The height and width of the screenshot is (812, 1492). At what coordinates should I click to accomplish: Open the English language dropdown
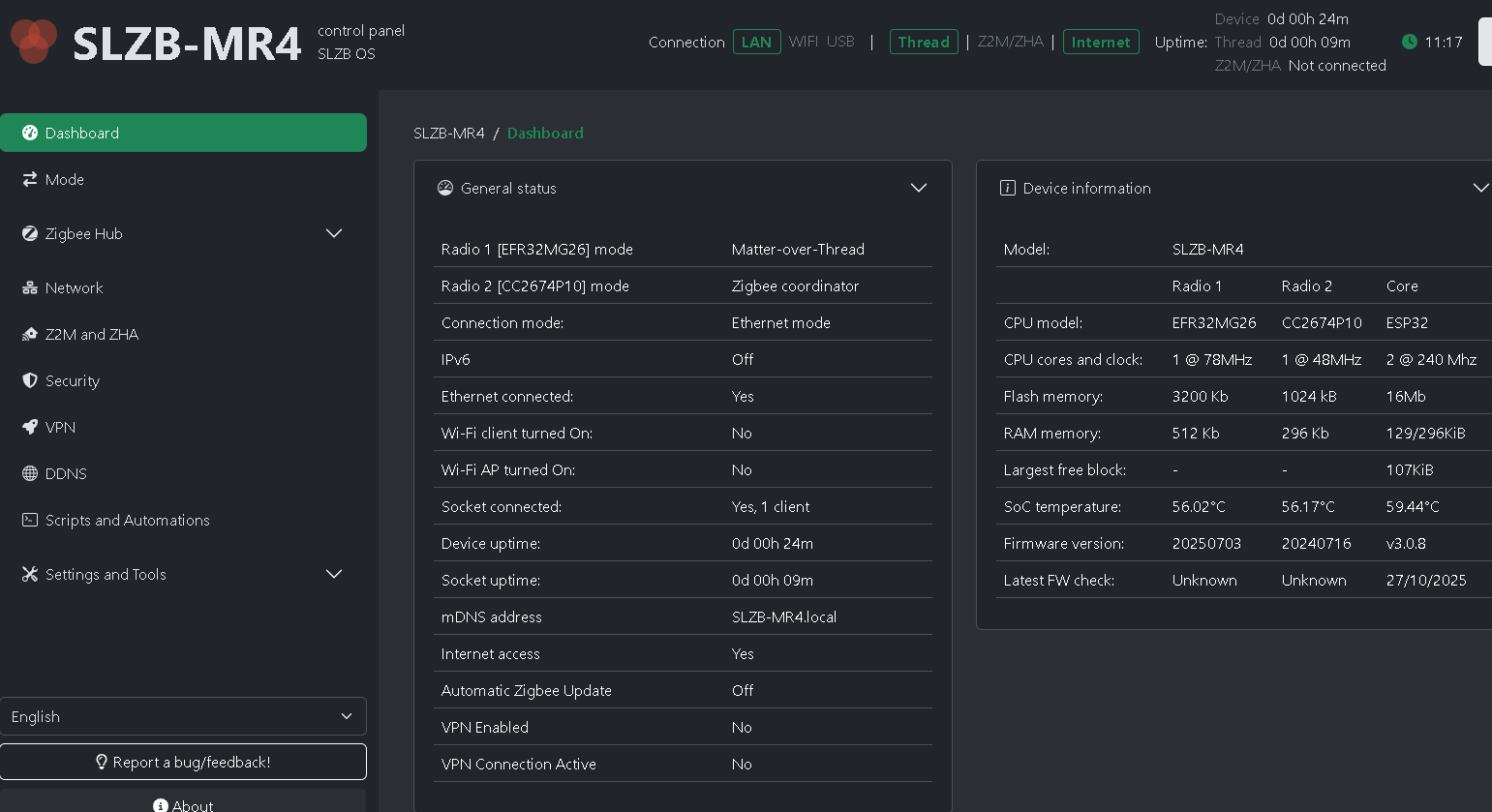tap(183, 717)
